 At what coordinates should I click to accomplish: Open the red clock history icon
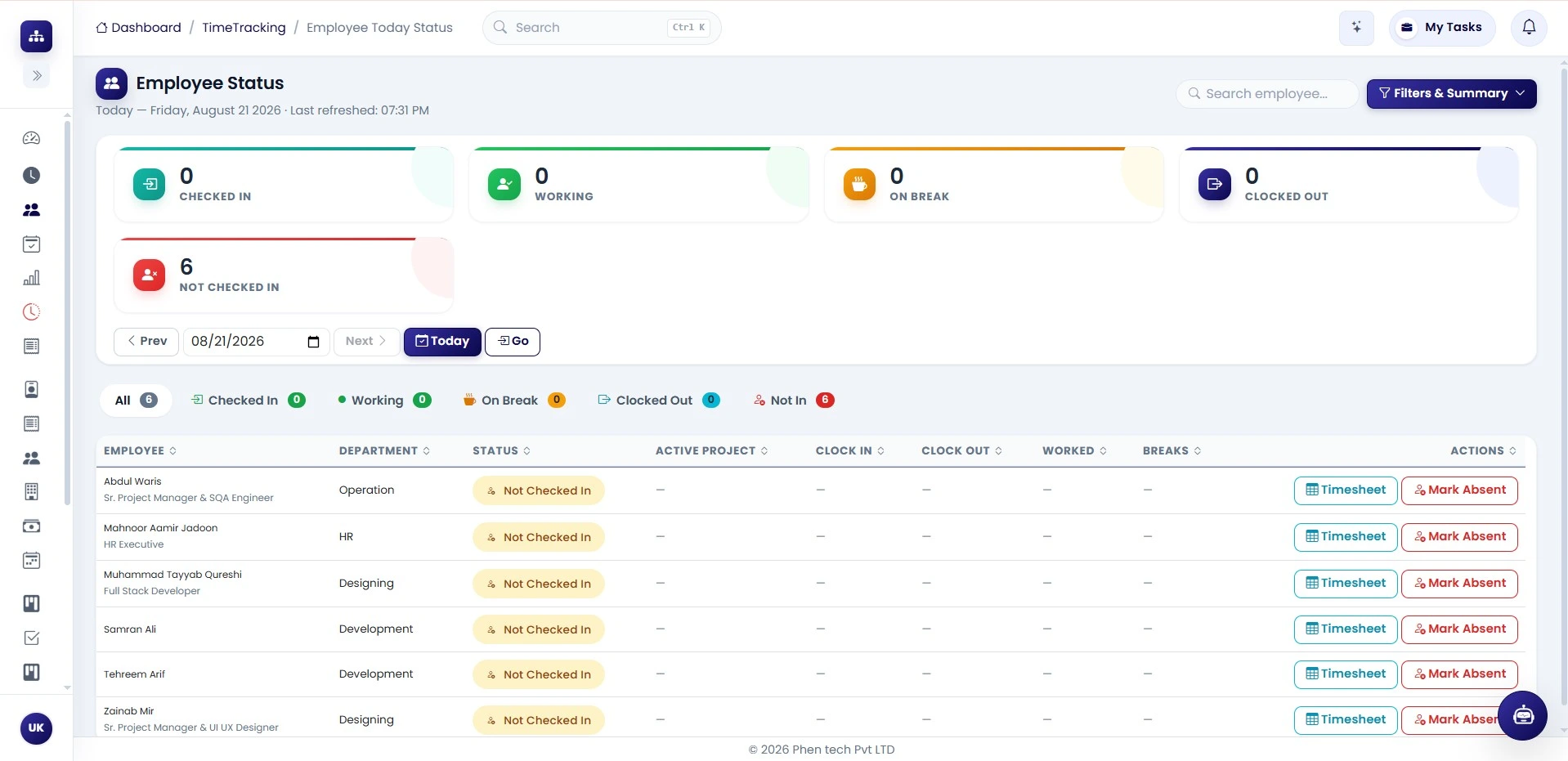pyautogui.click(x=31, y=312)
